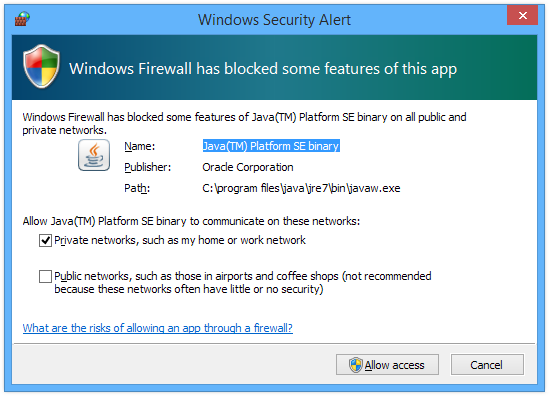Open the firewall risks help link
This screenshot has height=396, width=550.
(x=157, y=328)
